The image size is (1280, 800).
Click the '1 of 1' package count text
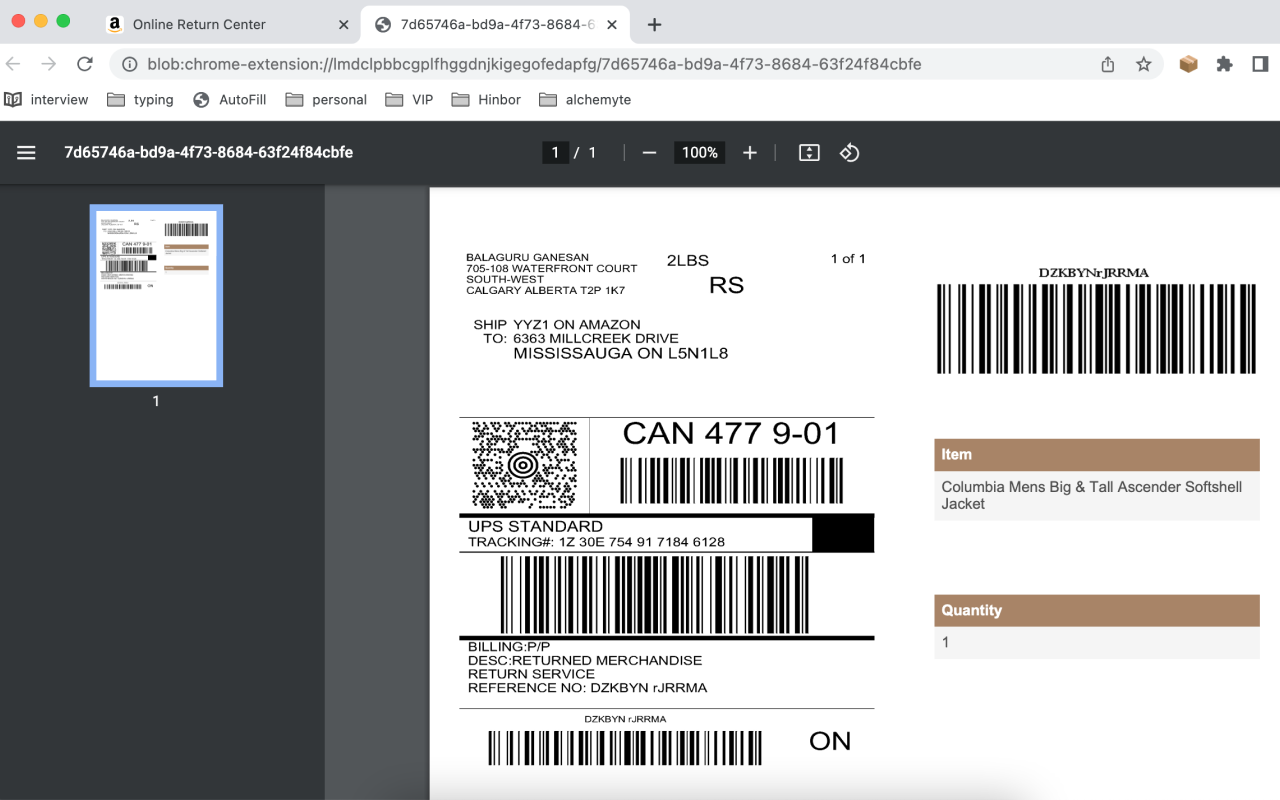pyautogui.click(x=848, y=259)
